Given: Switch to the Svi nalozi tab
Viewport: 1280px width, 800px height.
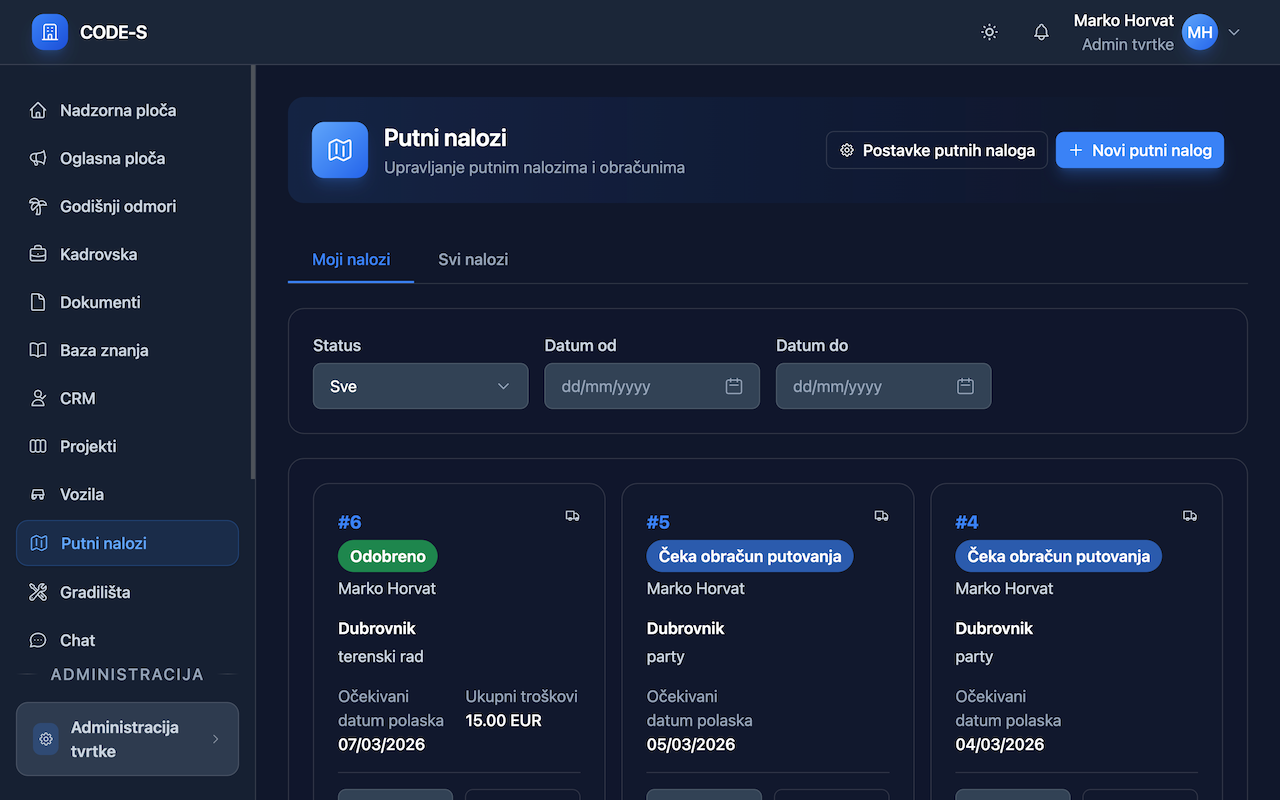Looking at the screenshot, I should pyautogui.click(x=473, y=260).
